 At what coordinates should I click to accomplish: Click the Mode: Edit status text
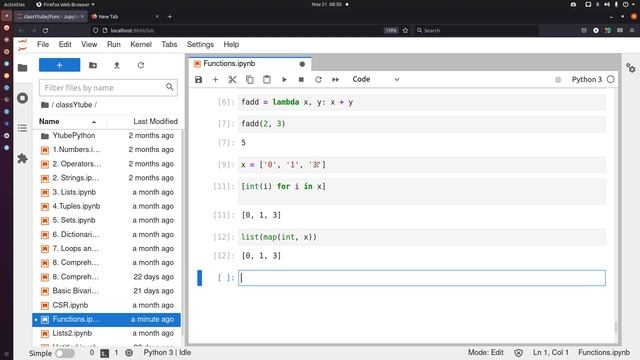pyautogui.click(x=486, y=353)
